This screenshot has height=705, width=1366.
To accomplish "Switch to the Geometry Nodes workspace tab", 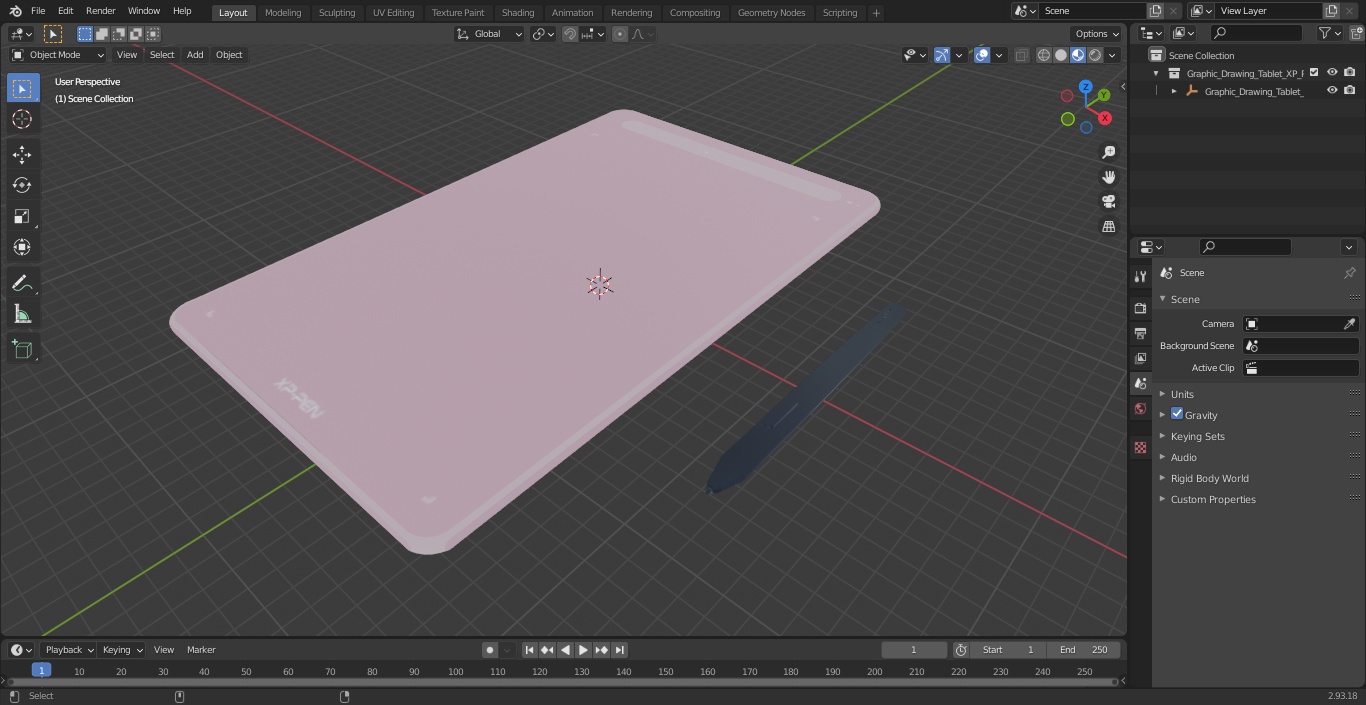I will 771,13.
